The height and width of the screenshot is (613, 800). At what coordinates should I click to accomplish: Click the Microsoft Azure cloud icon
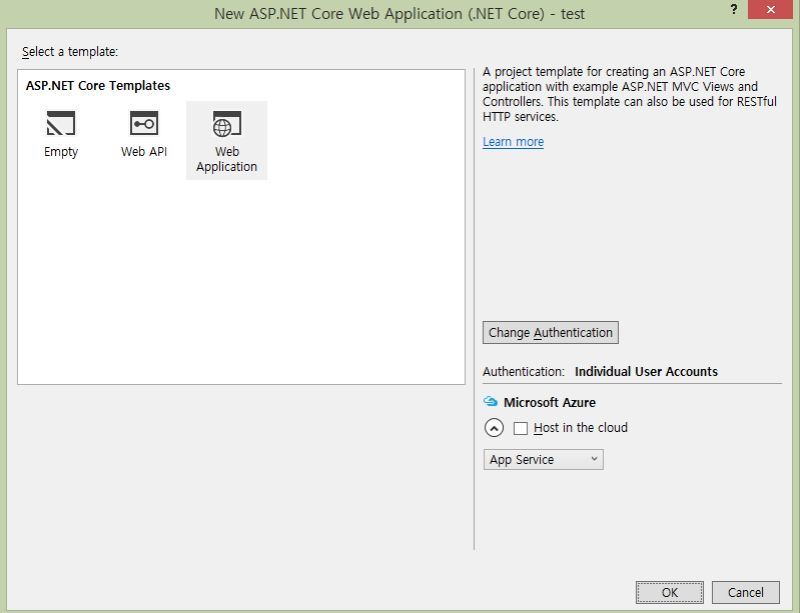click(490, 402)
